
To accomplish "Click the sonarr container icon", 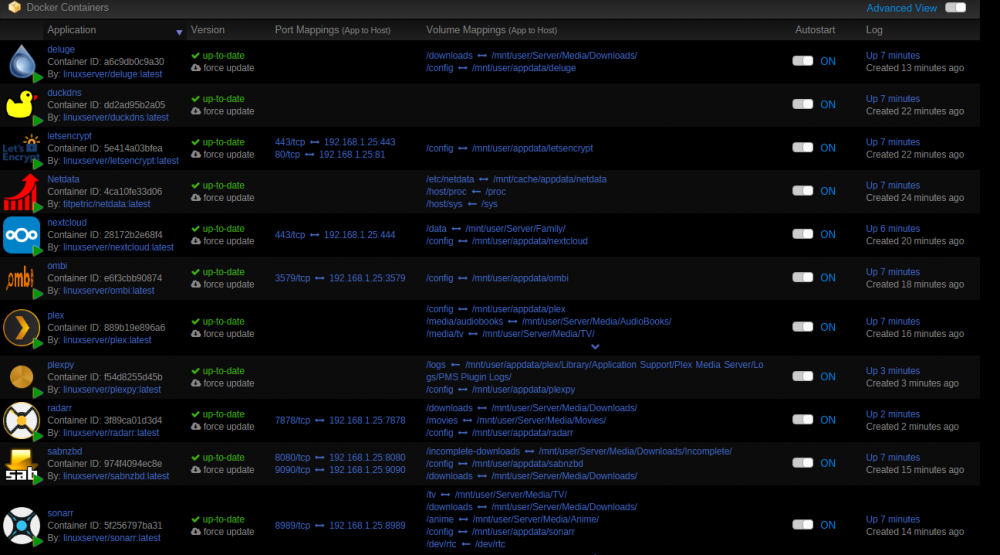I will (x=21, y=526).
